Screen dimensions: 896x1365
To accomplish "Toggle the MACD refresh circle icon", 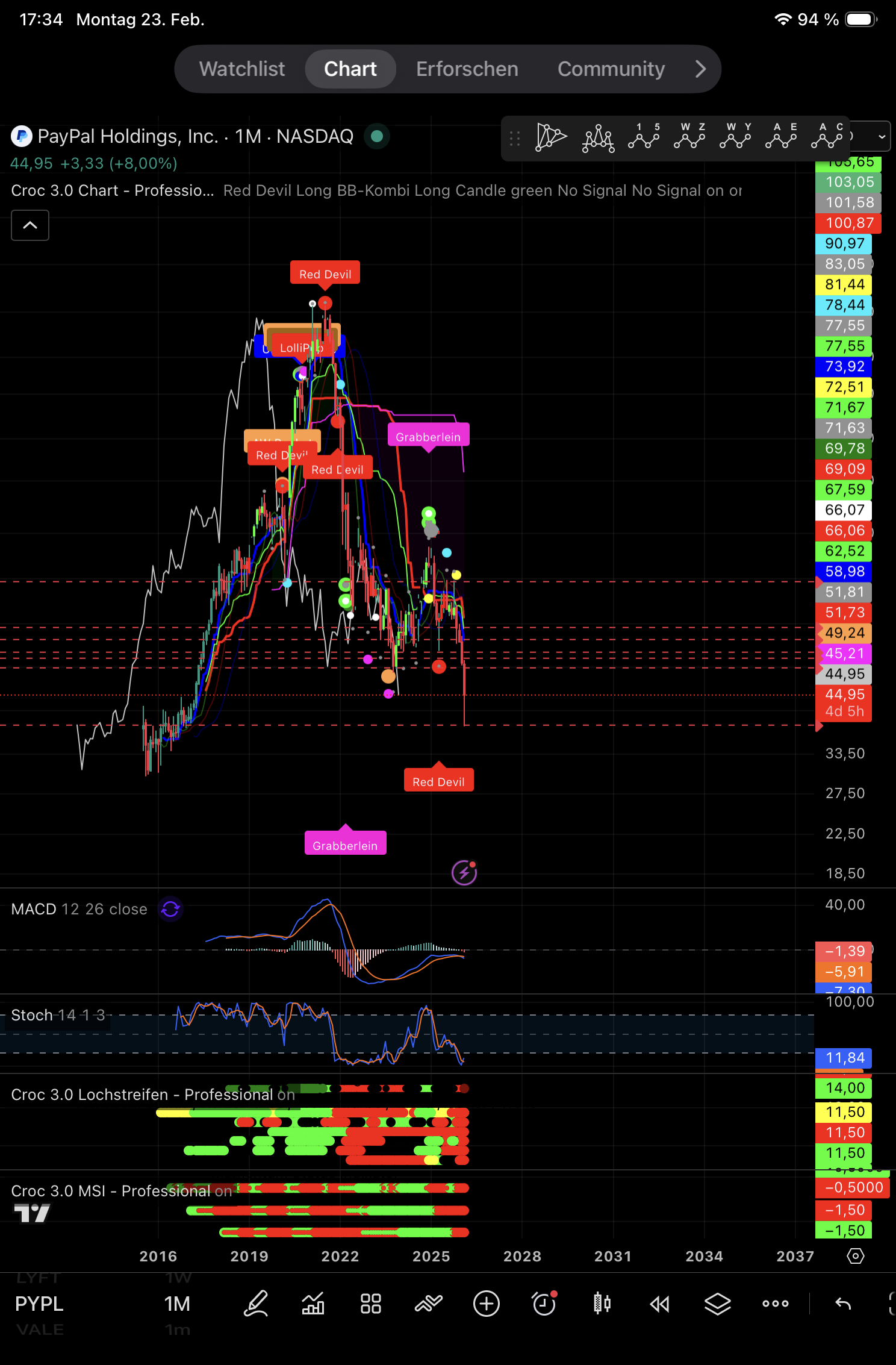I will tap(170, 909).
